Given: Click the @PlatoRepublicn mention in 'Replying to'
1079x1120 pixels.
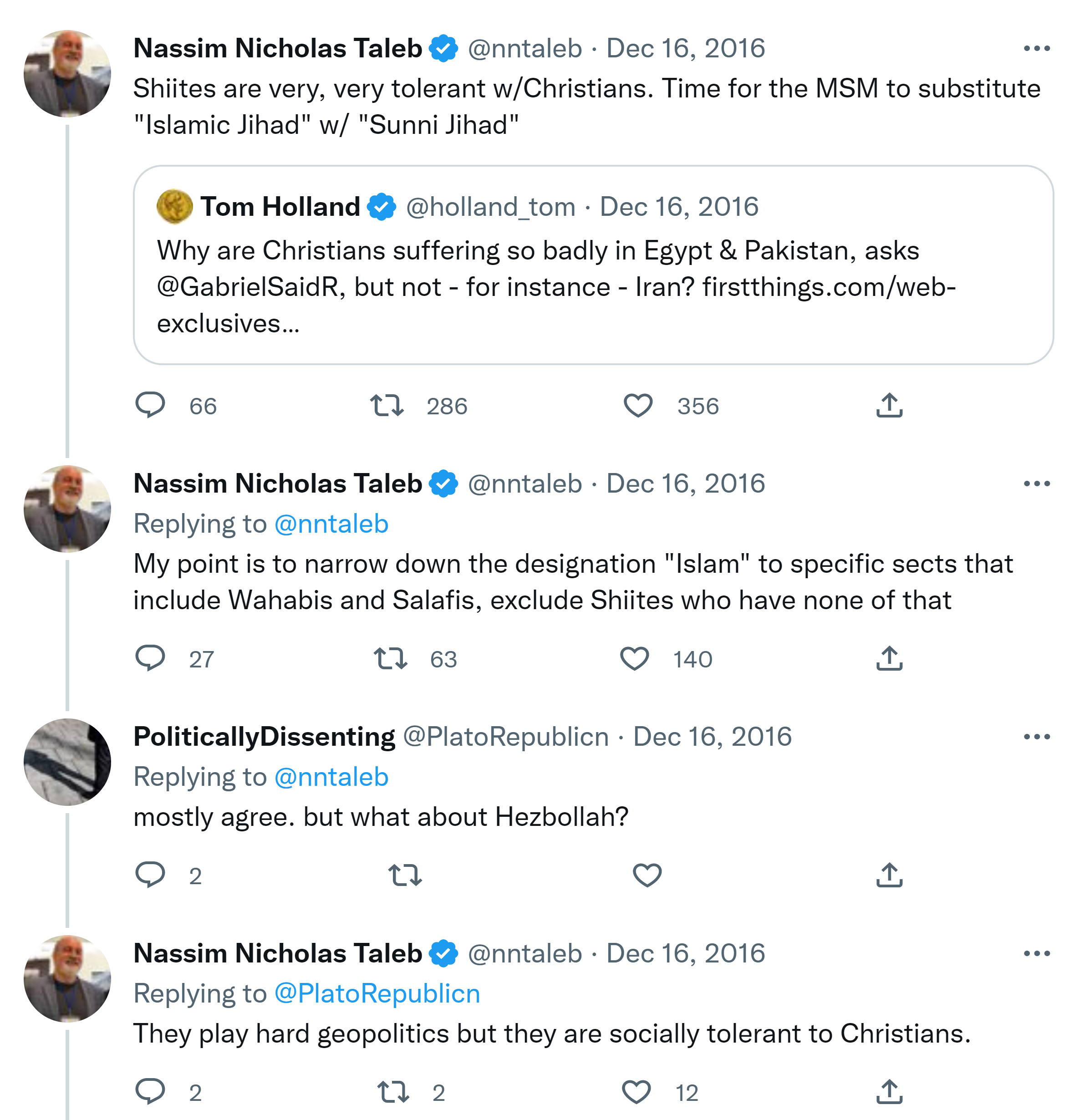Looking at the screenshot, I should pyautogui.click(x=377, y=994).
